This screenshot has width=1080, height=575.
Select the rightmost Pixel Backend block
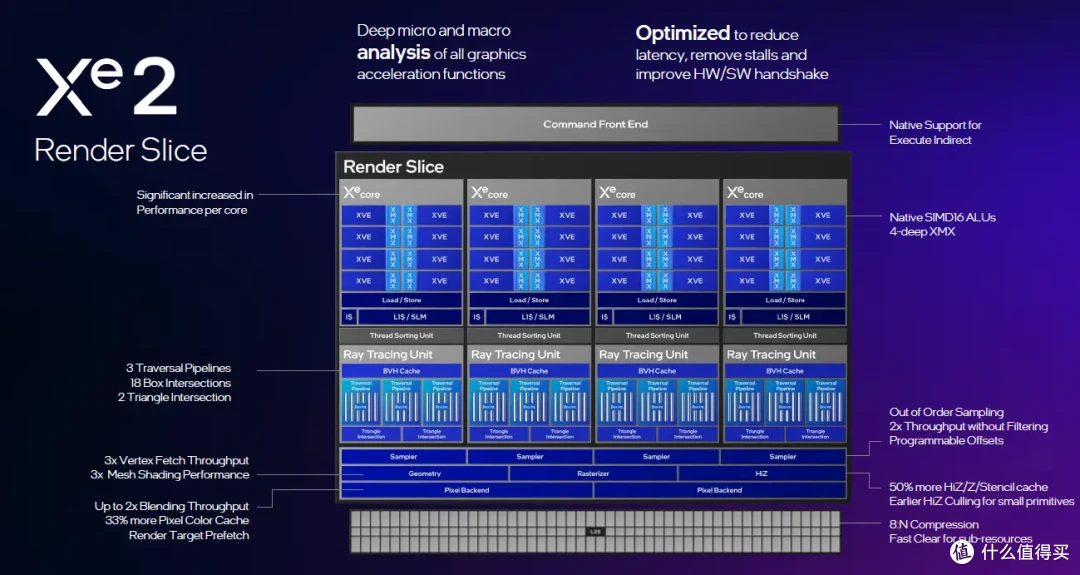(x=720, y=490)
